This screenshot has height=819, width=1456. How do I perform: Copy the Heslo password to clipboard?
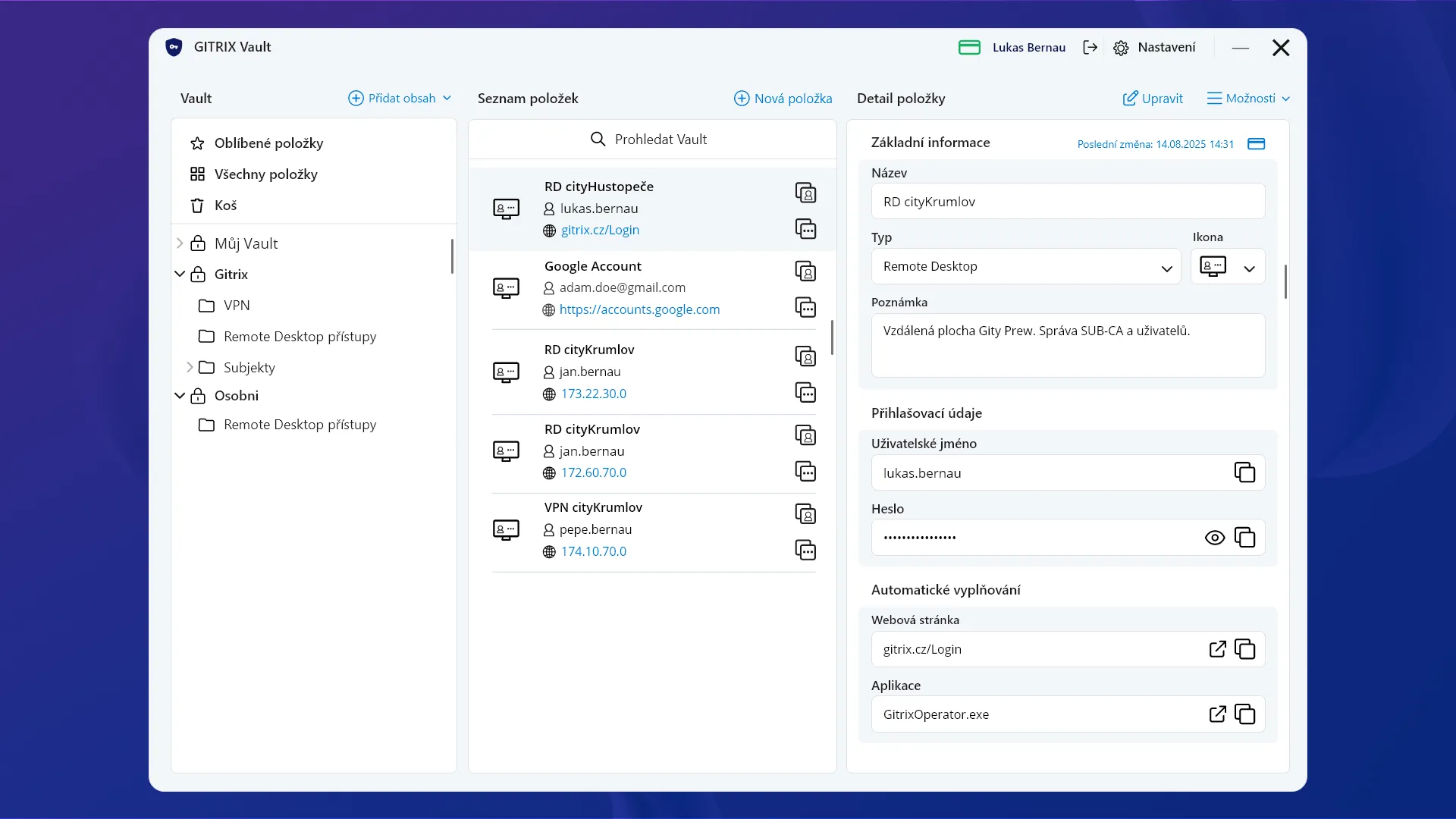(1246, 537)
